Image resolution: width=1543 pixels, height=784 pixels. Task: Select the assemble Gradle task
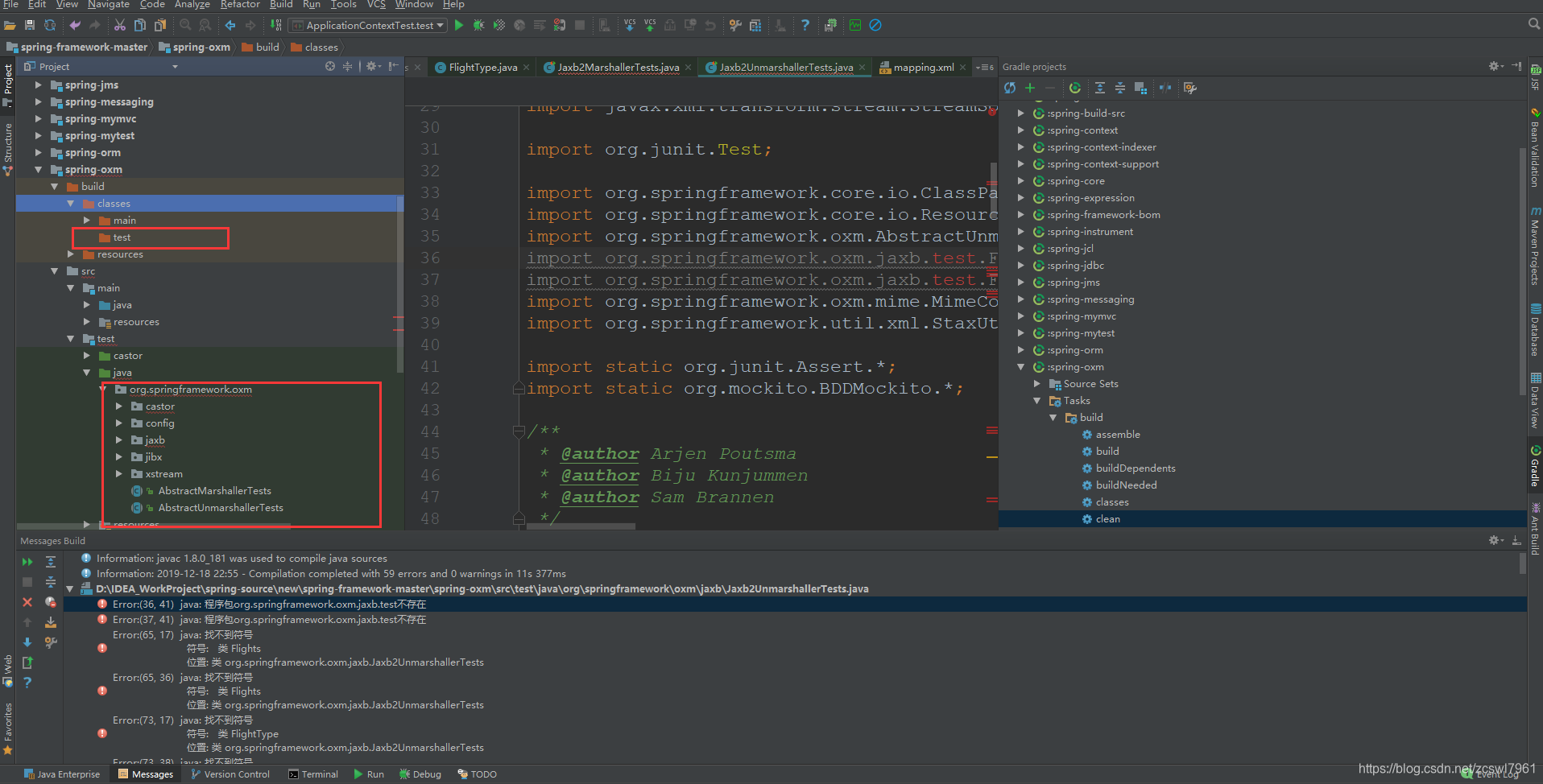[1117, 434]
